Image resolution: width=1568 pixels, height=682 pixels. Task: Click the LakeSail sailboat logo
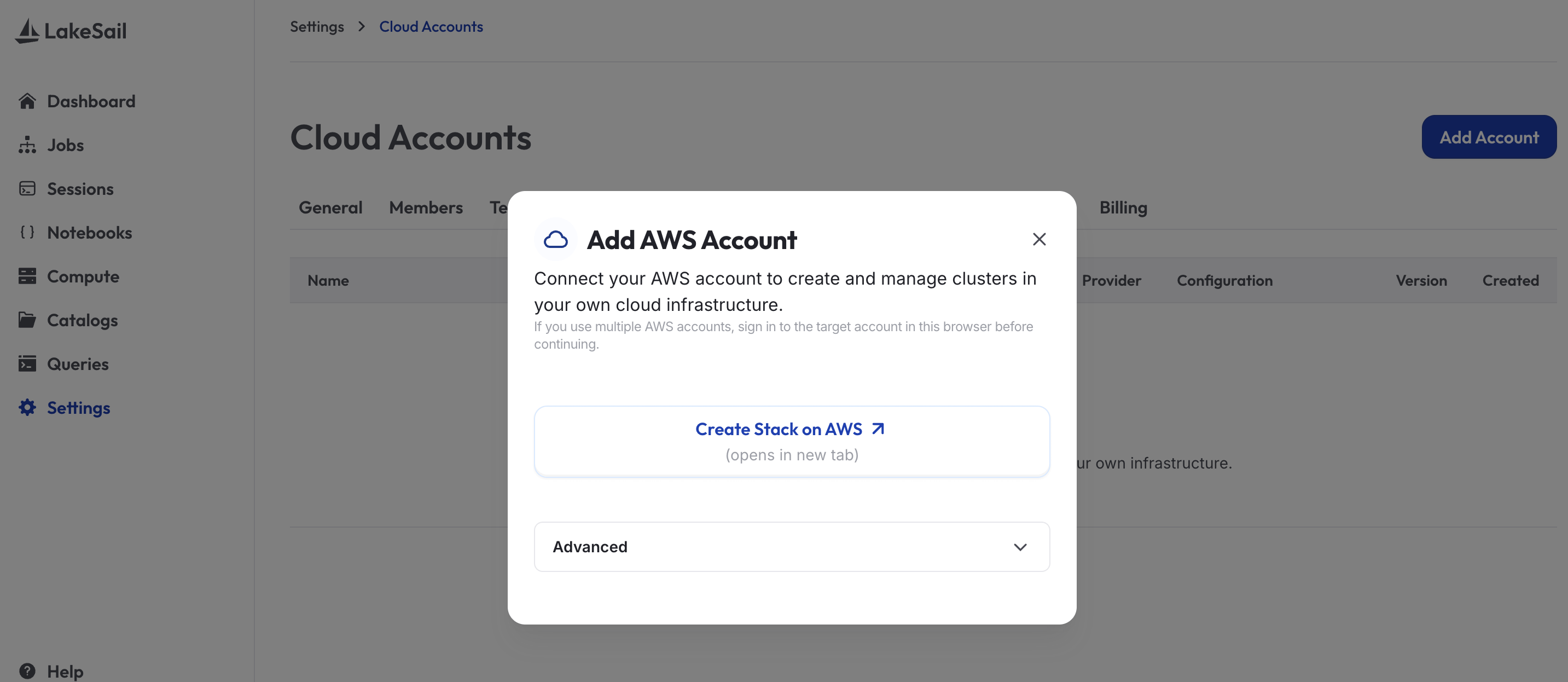click(27, 31)
